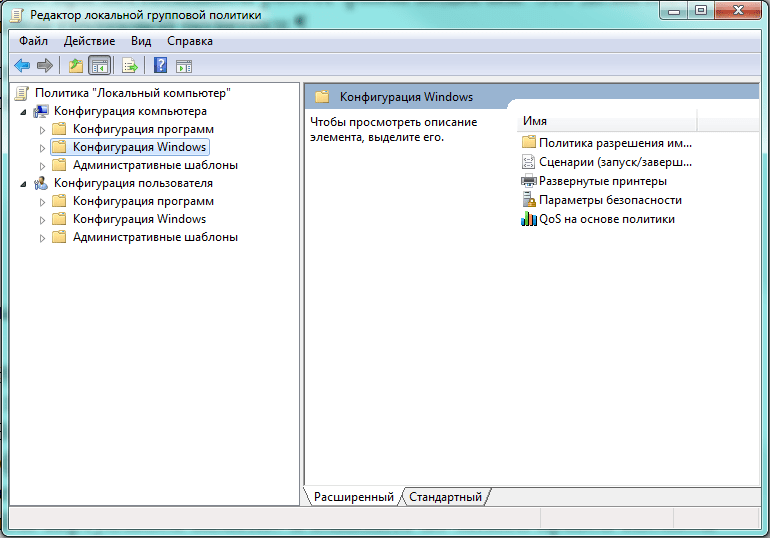Expand Конфигурация Windows under user configuration
The width and height of the screenshot is (770, 538).
42,220
